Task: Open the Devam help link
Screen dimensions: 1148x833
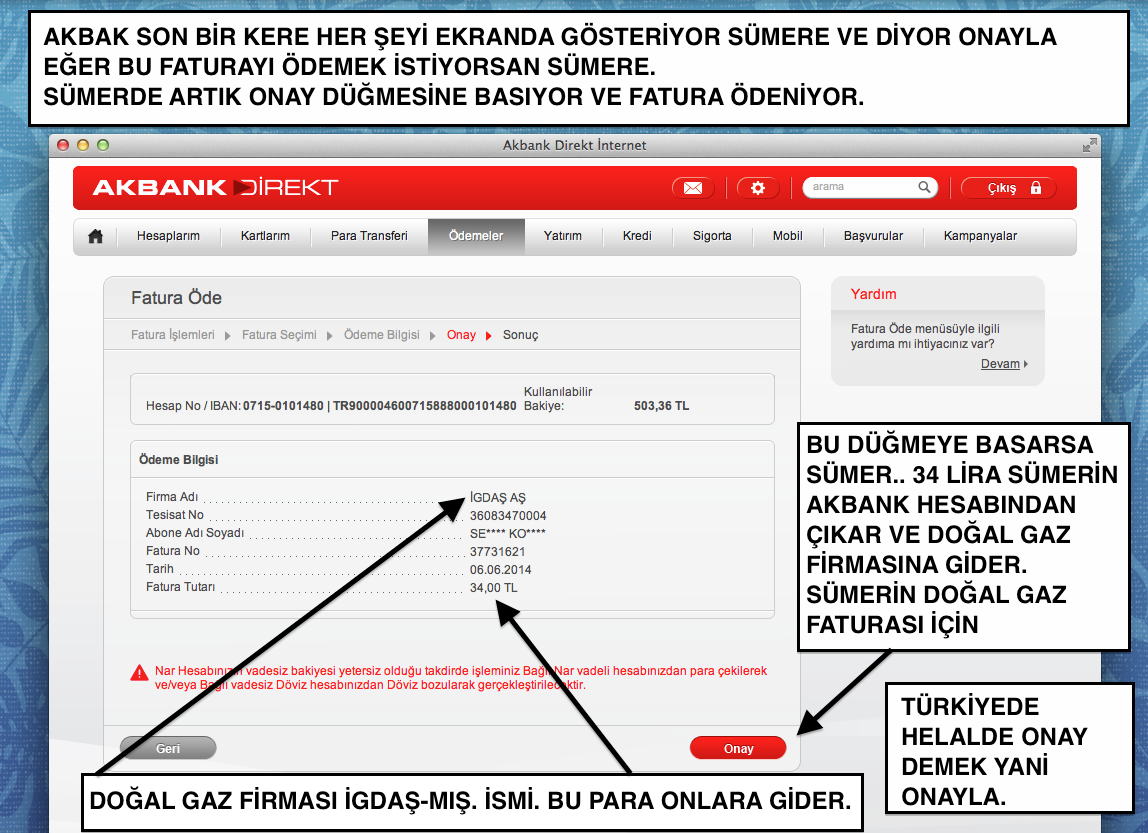Action: pos(1000,364)
